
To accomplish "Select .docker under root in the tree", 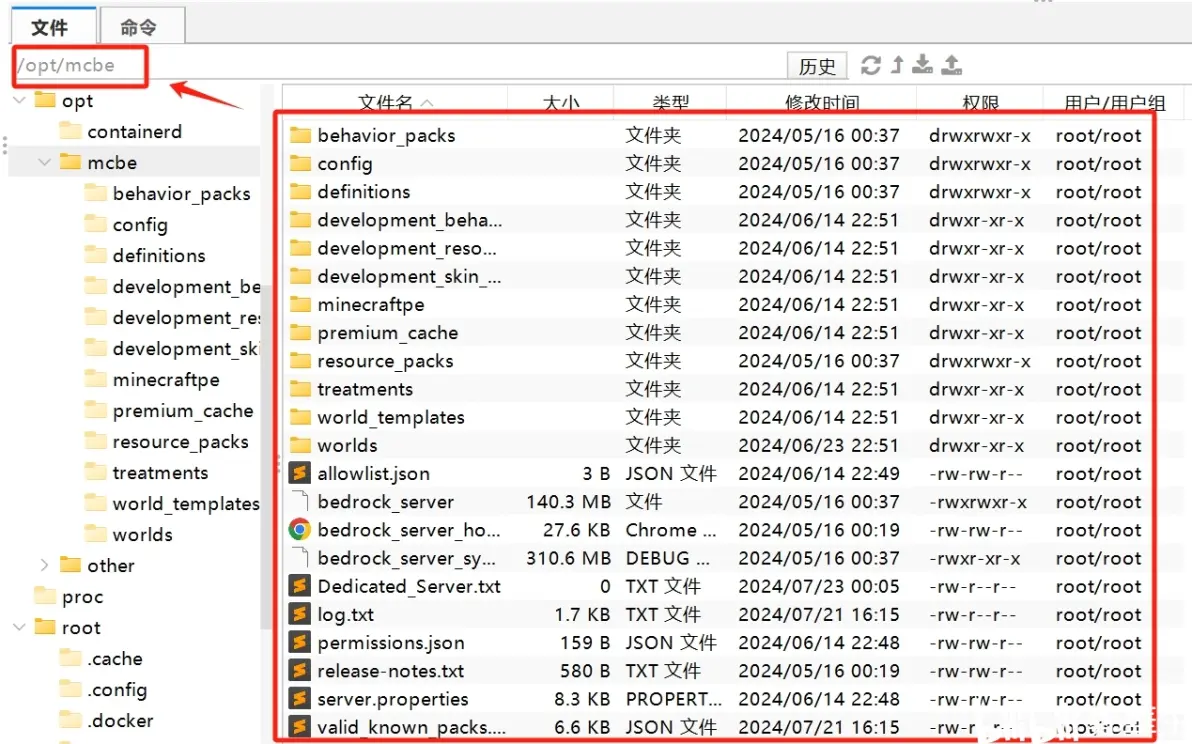I will 120,720.
